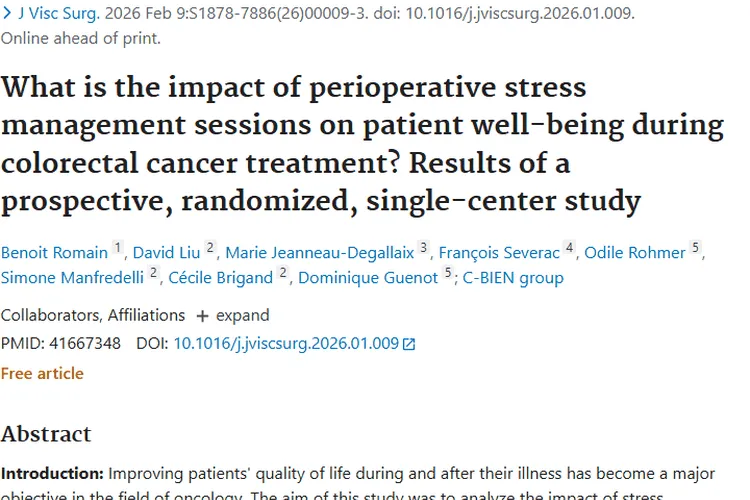Open author Simone Manfredelli
The height and width of the screenshot is (500, 750).
[x=72, y=277]
